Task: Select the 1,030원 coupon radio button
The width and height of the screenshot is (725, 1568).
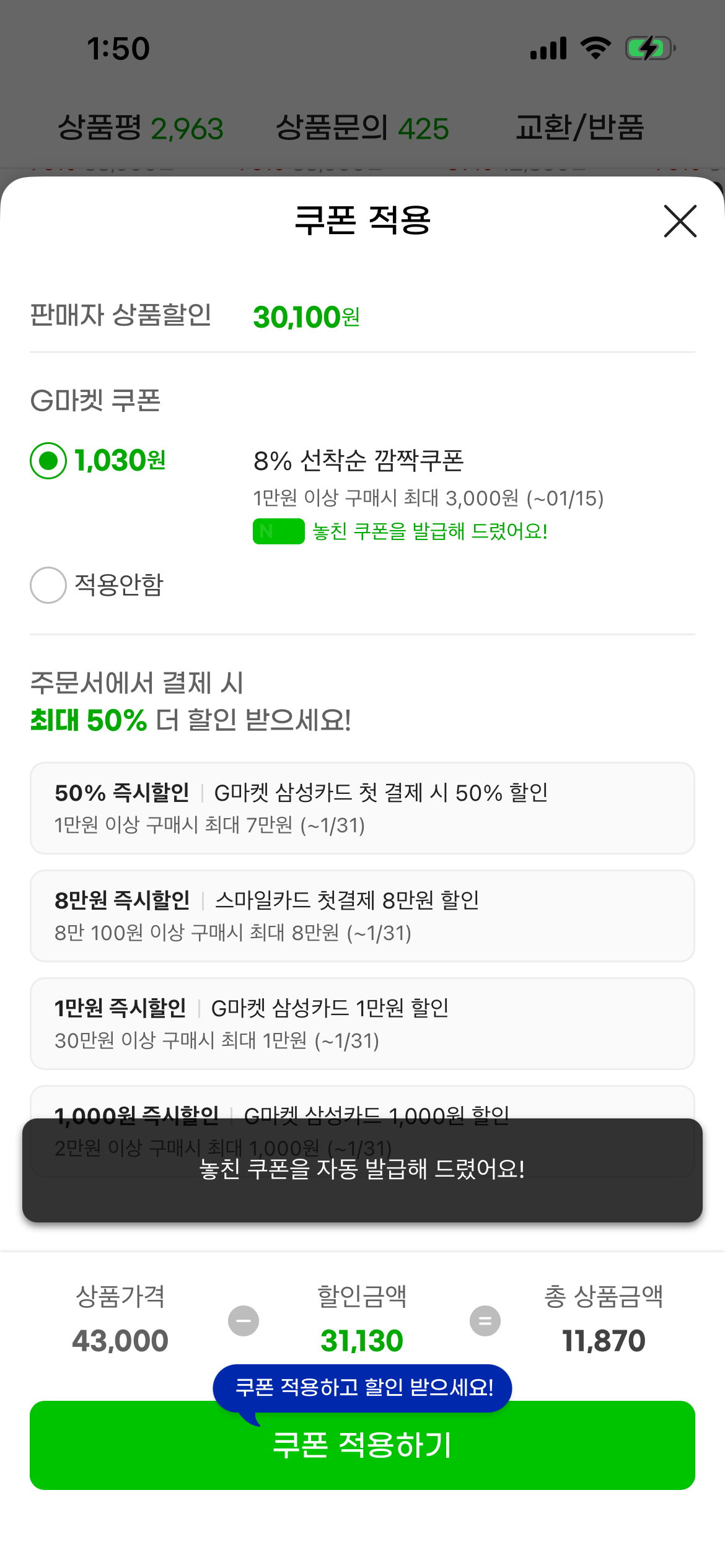Action: [48, 461]
